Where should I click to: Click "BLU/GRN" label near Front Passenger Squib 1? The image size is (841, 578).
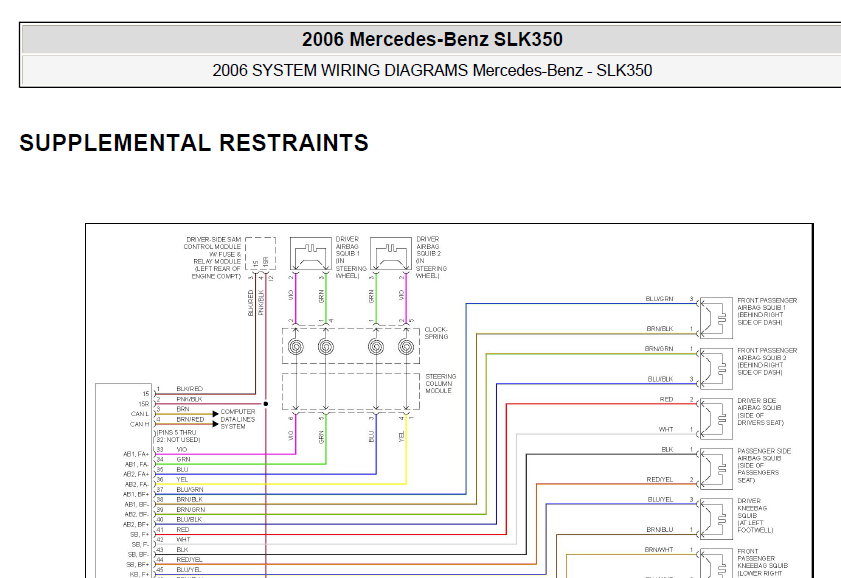659,299
